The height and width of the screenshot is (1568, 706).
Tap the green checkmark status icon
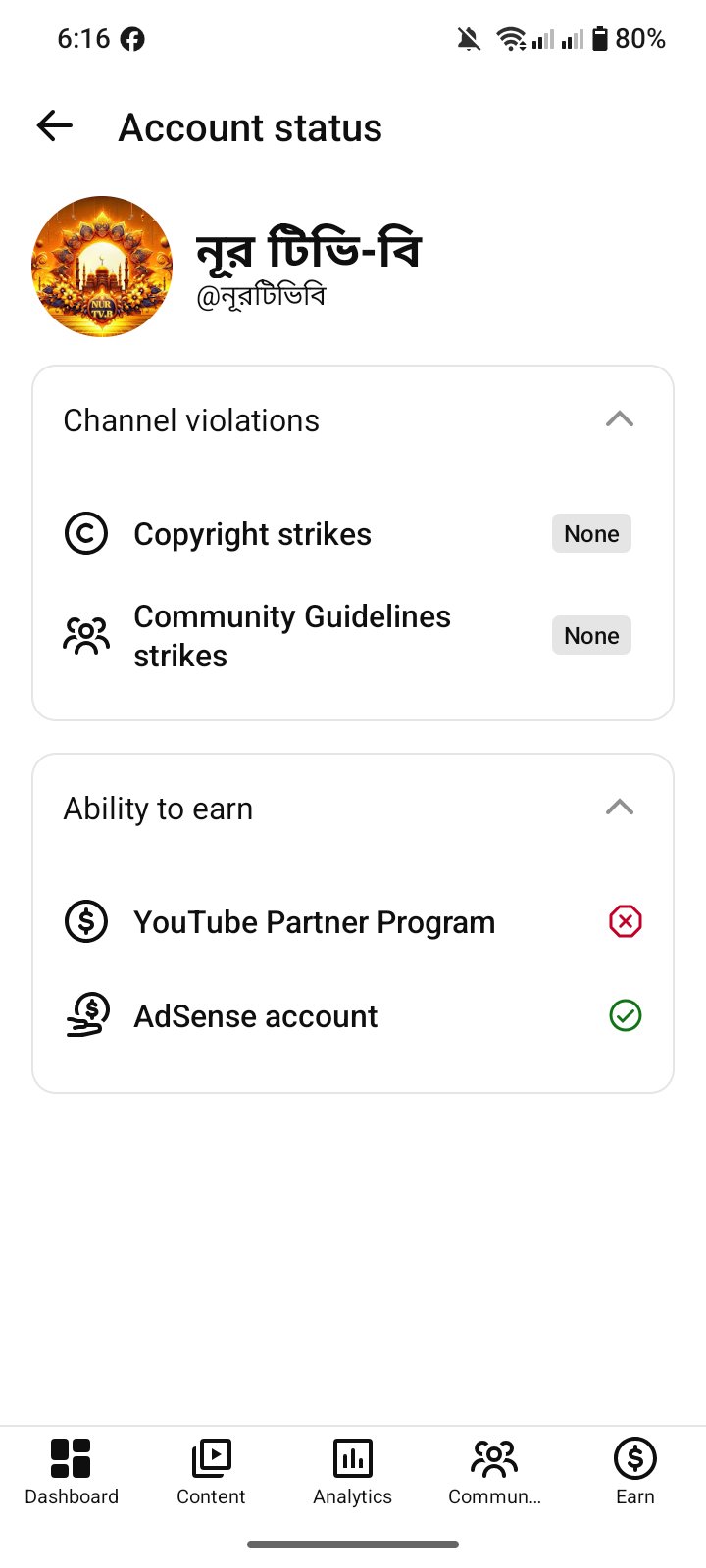pyautogui.click(x=626, y=1015)
